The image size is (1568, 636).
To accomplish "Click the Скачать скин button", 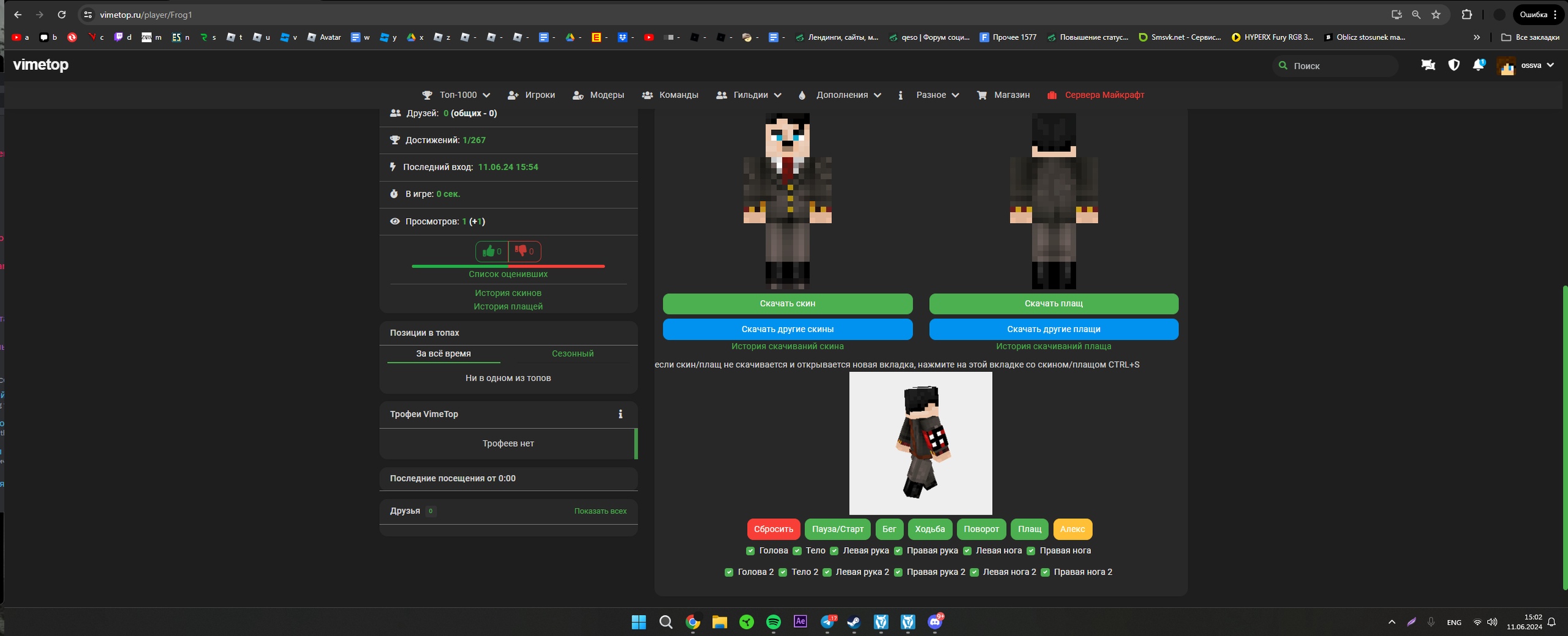I will 787,303.
